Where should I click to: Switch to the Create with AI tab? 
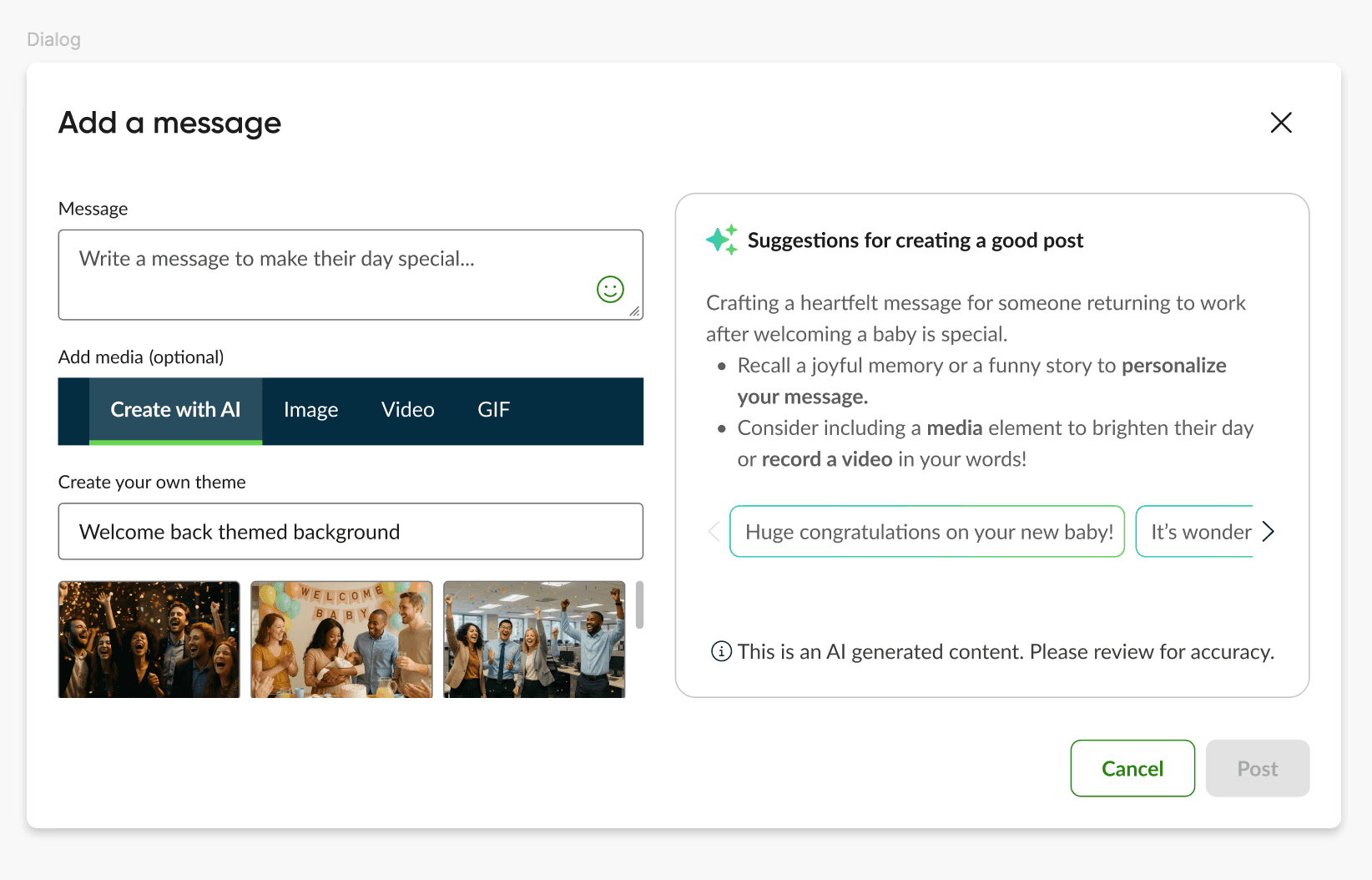[175, 411]
